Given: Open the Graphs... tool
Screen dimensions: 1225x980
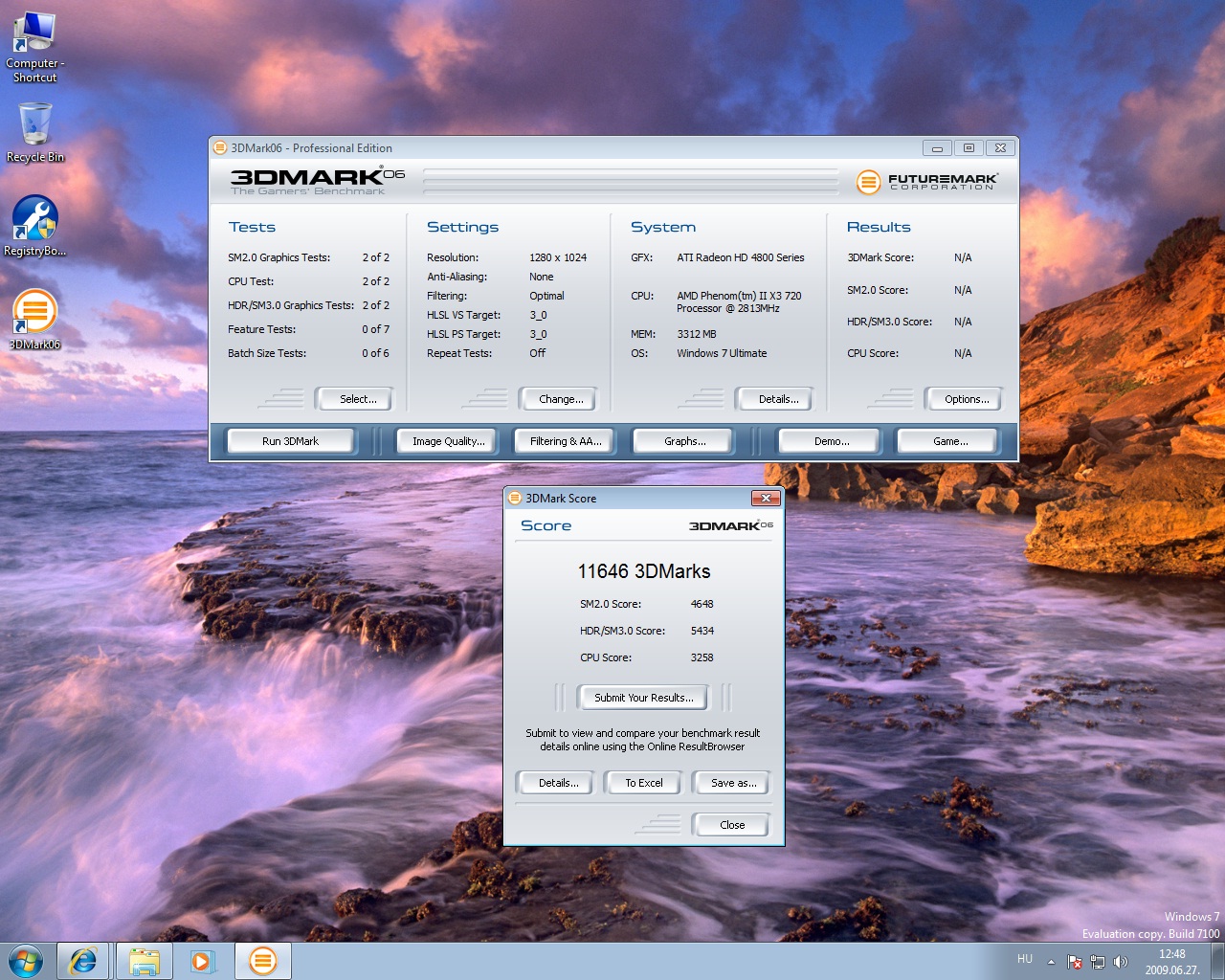Looking at the screenshot, I should [x=685, y=441].
